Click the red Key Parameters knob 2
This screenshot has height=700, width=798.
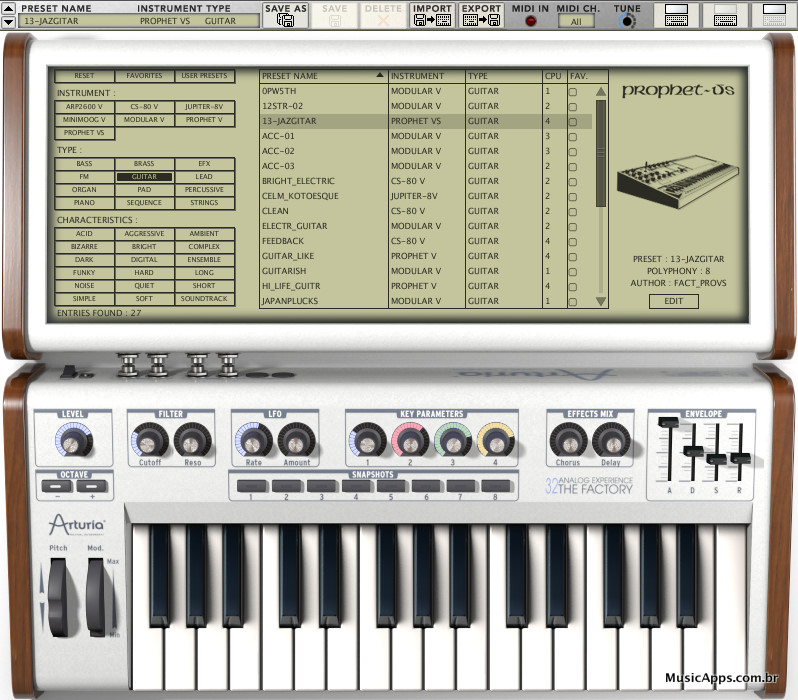[x=410, y=441]
